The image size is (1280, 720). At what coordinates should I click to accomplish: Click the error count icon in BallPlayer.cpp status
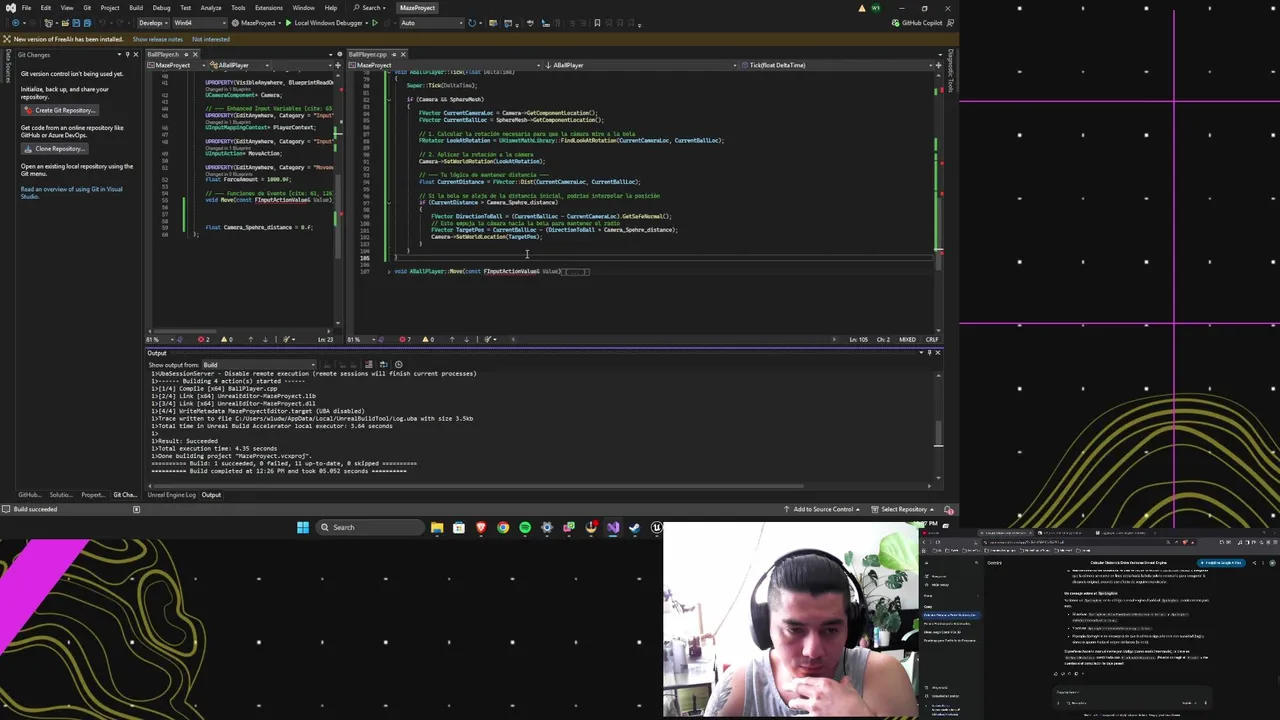pyautogui.click(x=405, y=339)
